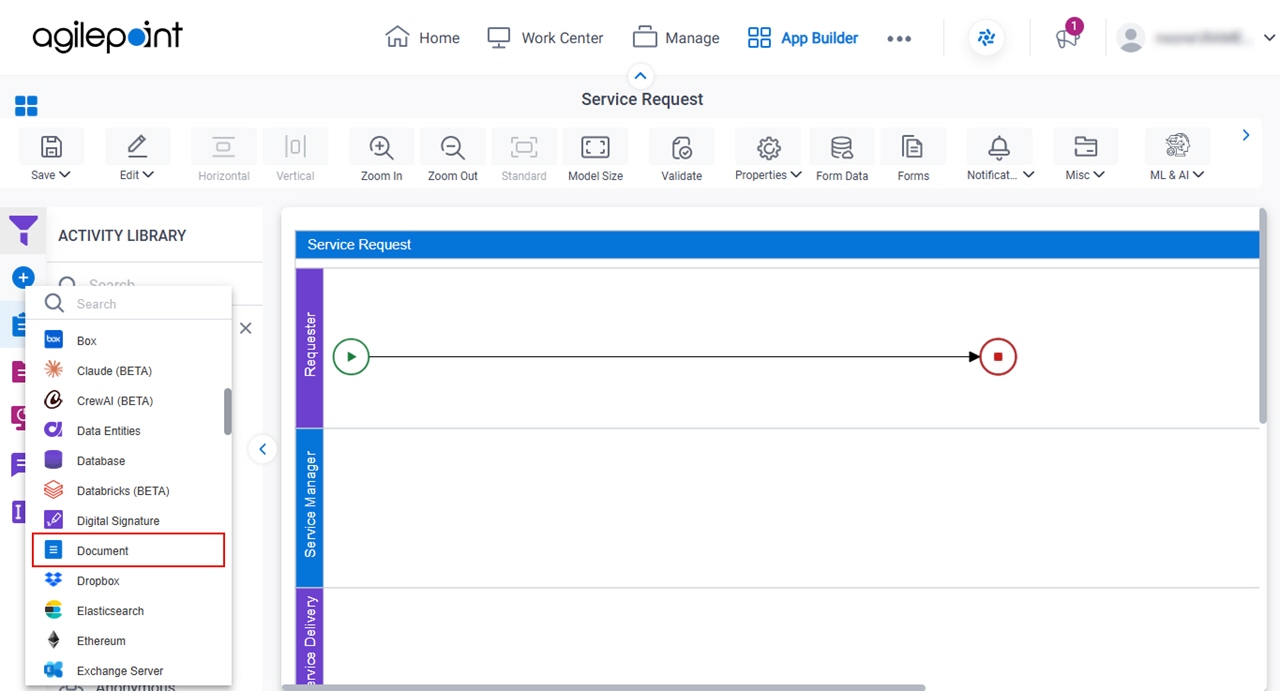Click the funnel filter icon in sidebar
The width and height of the screenshot is (1280, 691).
23,231
